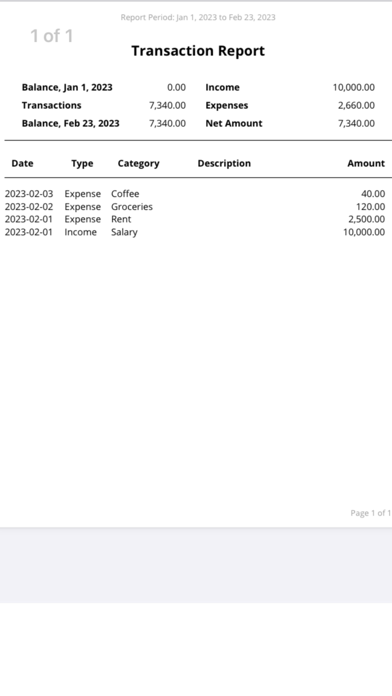
Task: Click the Expense type in Coffee row
Action: click(x=83, y=194)
